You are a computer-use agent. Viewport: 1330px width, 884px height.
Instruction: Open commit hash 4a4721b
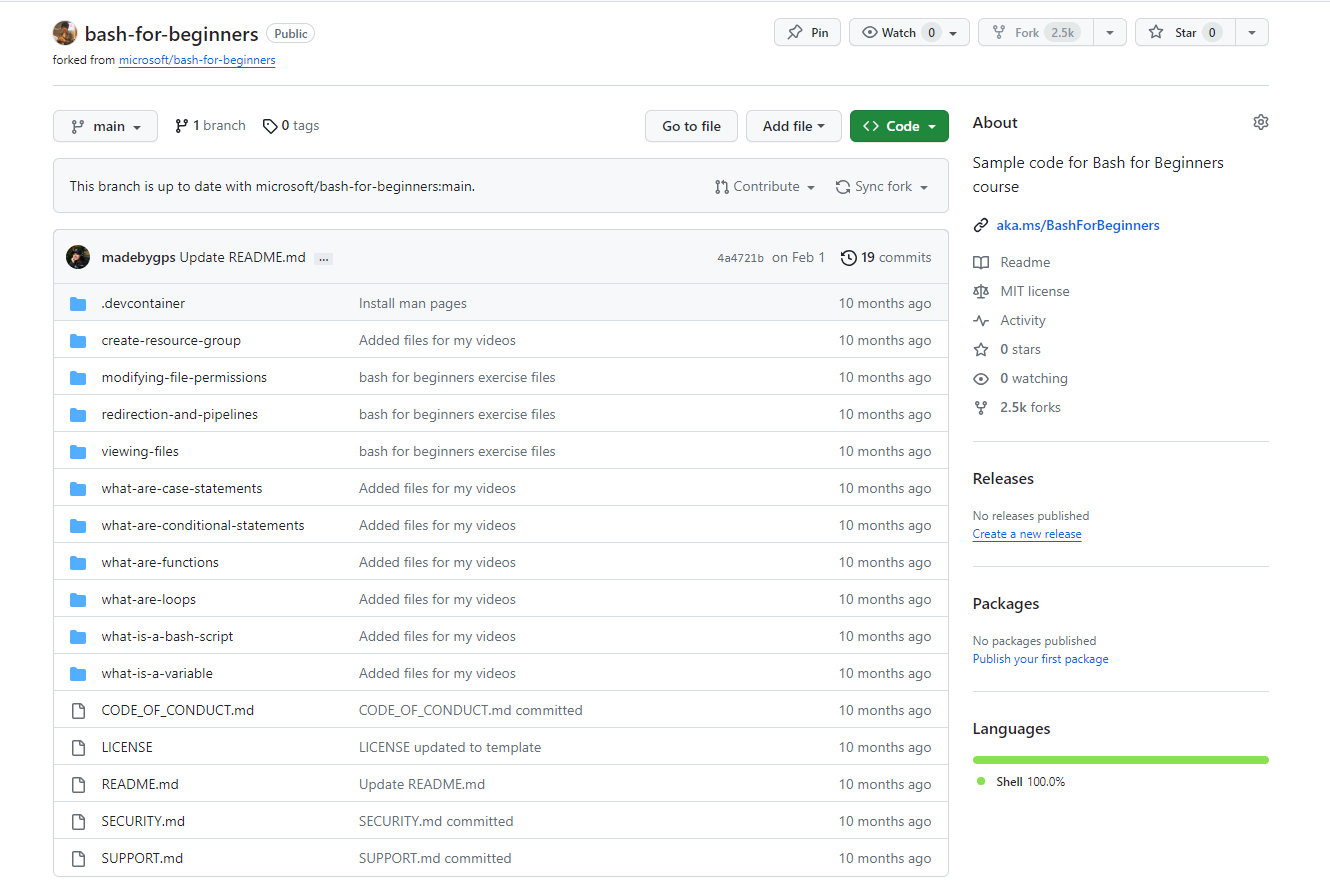click(x=740, y=258)
